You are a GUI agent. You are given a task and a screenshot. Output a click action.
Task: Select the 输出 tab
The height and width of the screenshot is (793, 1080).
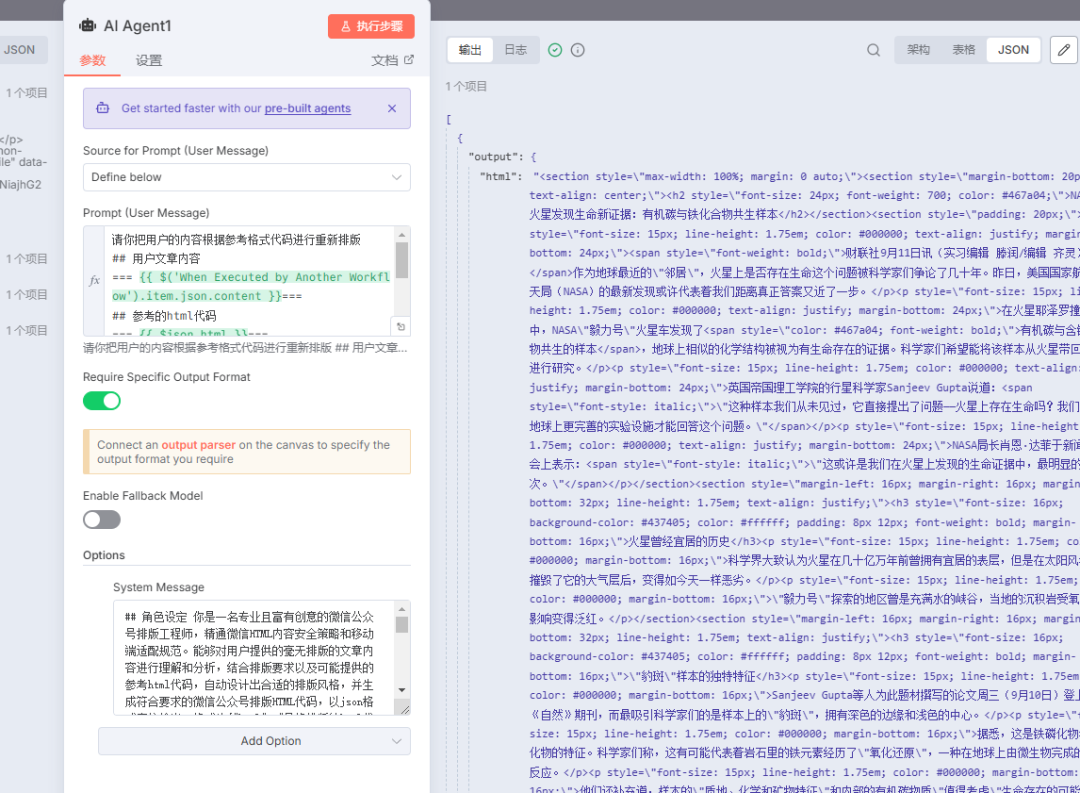pyautogui.click(x=470, y=50)
